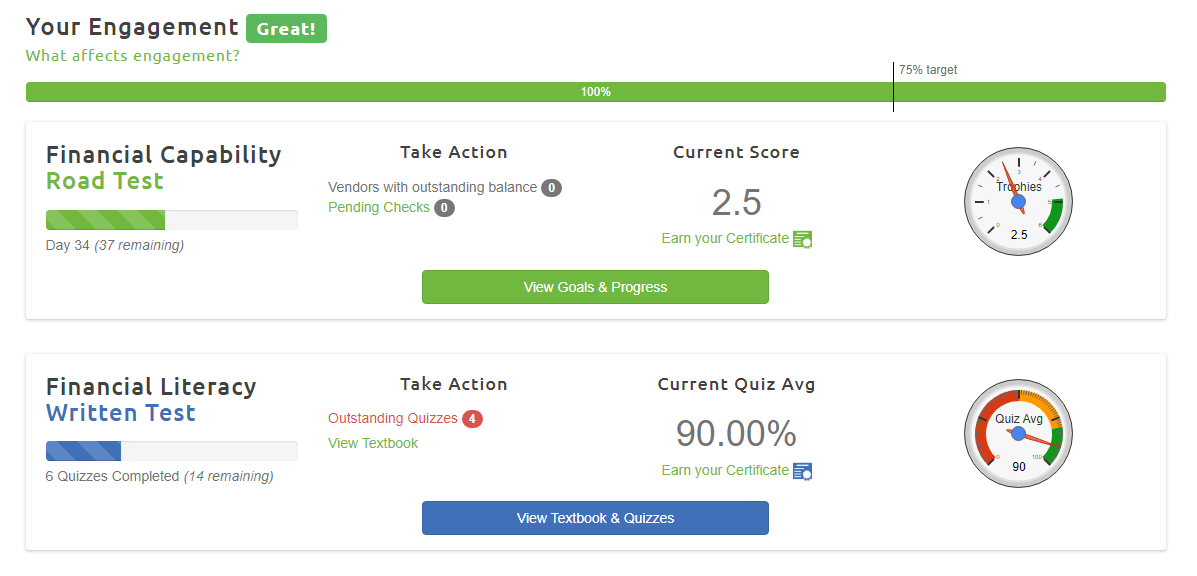Click the Road Test day progress bar
This screenshot has height=576, width=1197.
(x=171, y=220)
